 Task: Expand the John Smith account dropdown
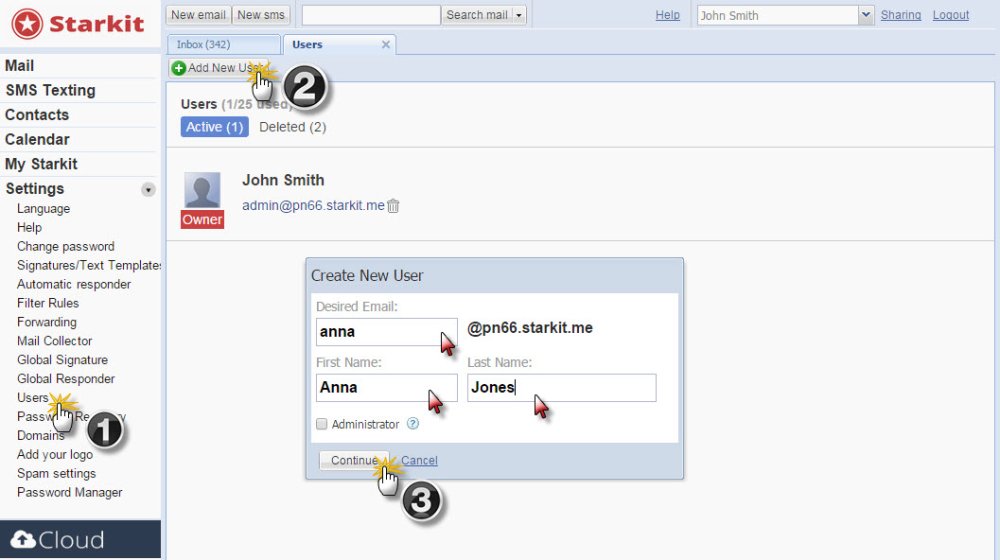click(865, 15)
